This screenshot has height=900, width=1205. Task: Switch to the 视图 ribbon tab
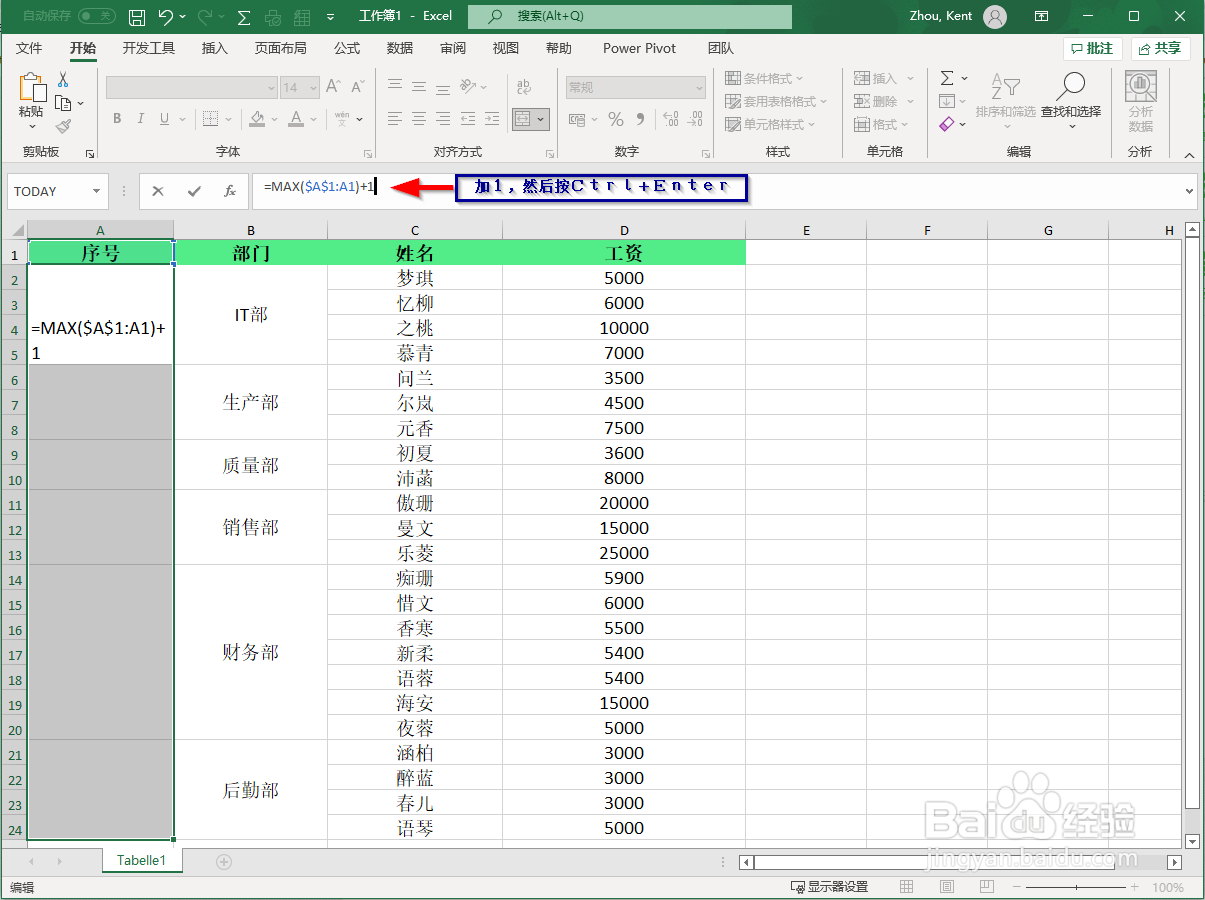506,48
